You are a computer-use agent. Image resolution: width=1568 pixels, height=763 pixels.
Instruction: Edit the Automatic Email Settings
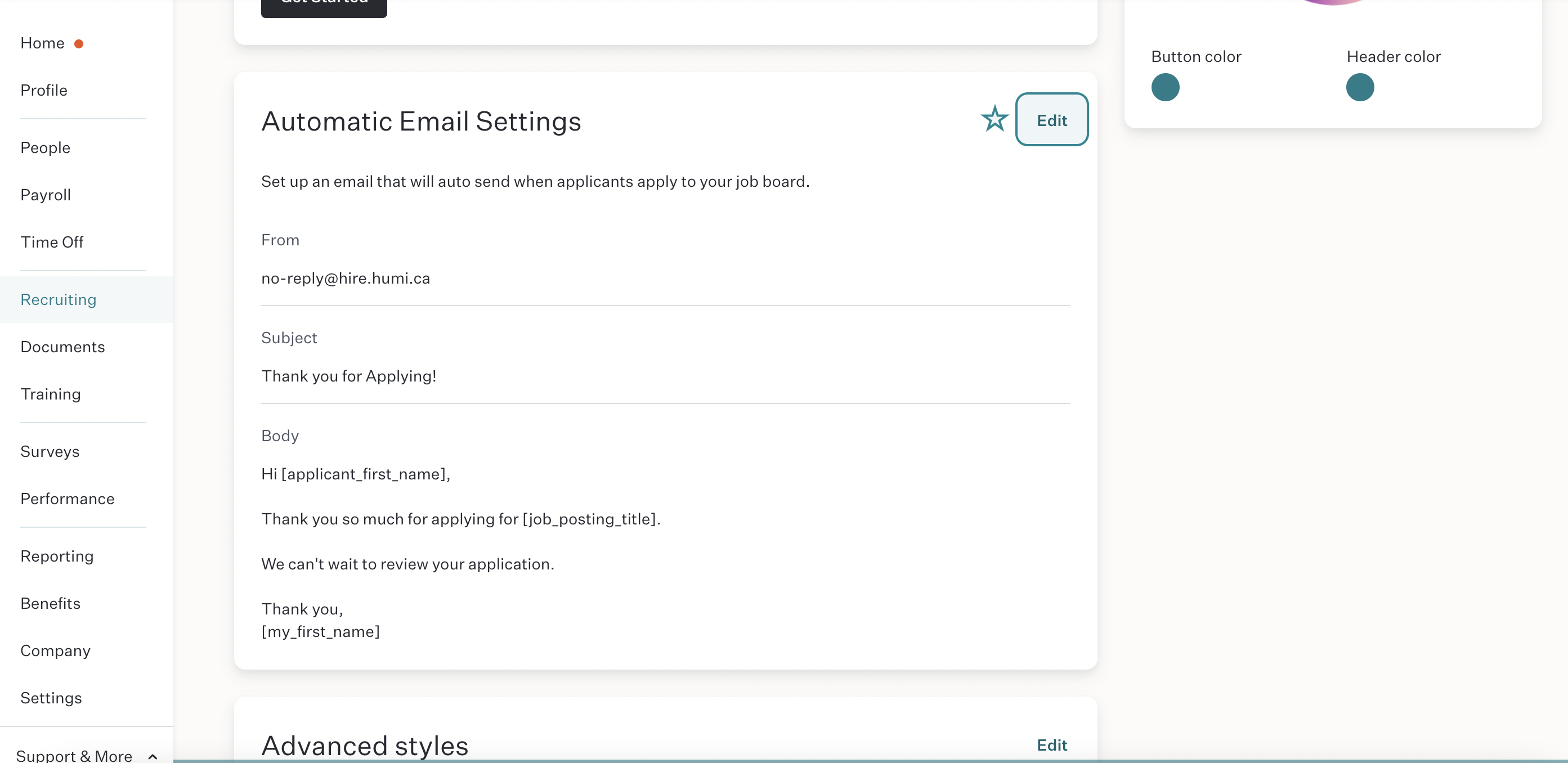pos(1051,119)
